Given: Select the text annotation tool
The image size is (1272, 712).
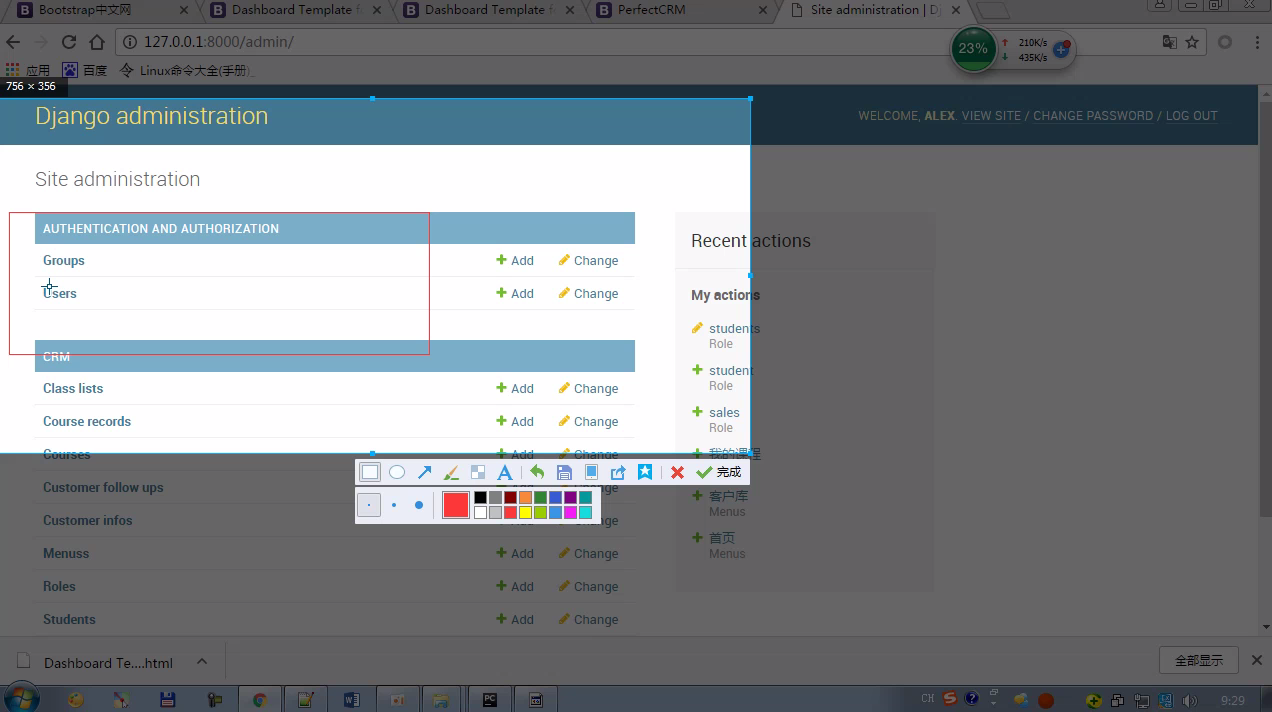Looking at the screenshot, I should click(505, 472).
